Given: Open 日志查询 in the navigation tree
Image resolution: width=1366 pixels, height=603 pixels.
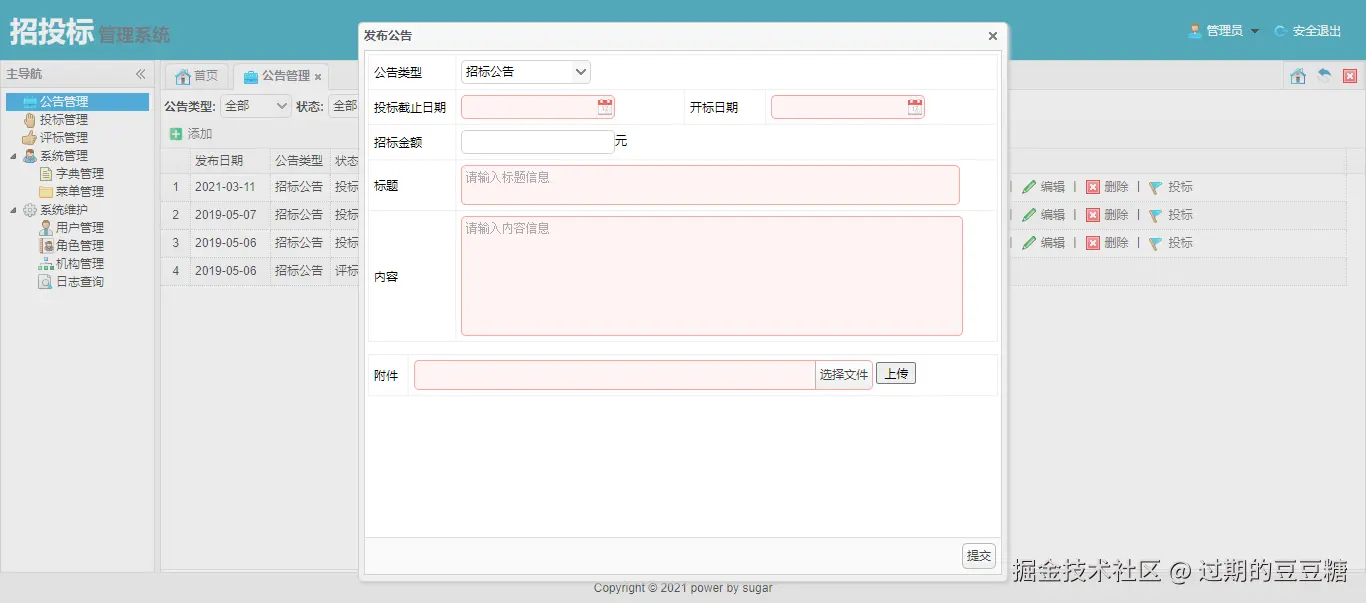Looking at the screenshot, I should (80, 282).
